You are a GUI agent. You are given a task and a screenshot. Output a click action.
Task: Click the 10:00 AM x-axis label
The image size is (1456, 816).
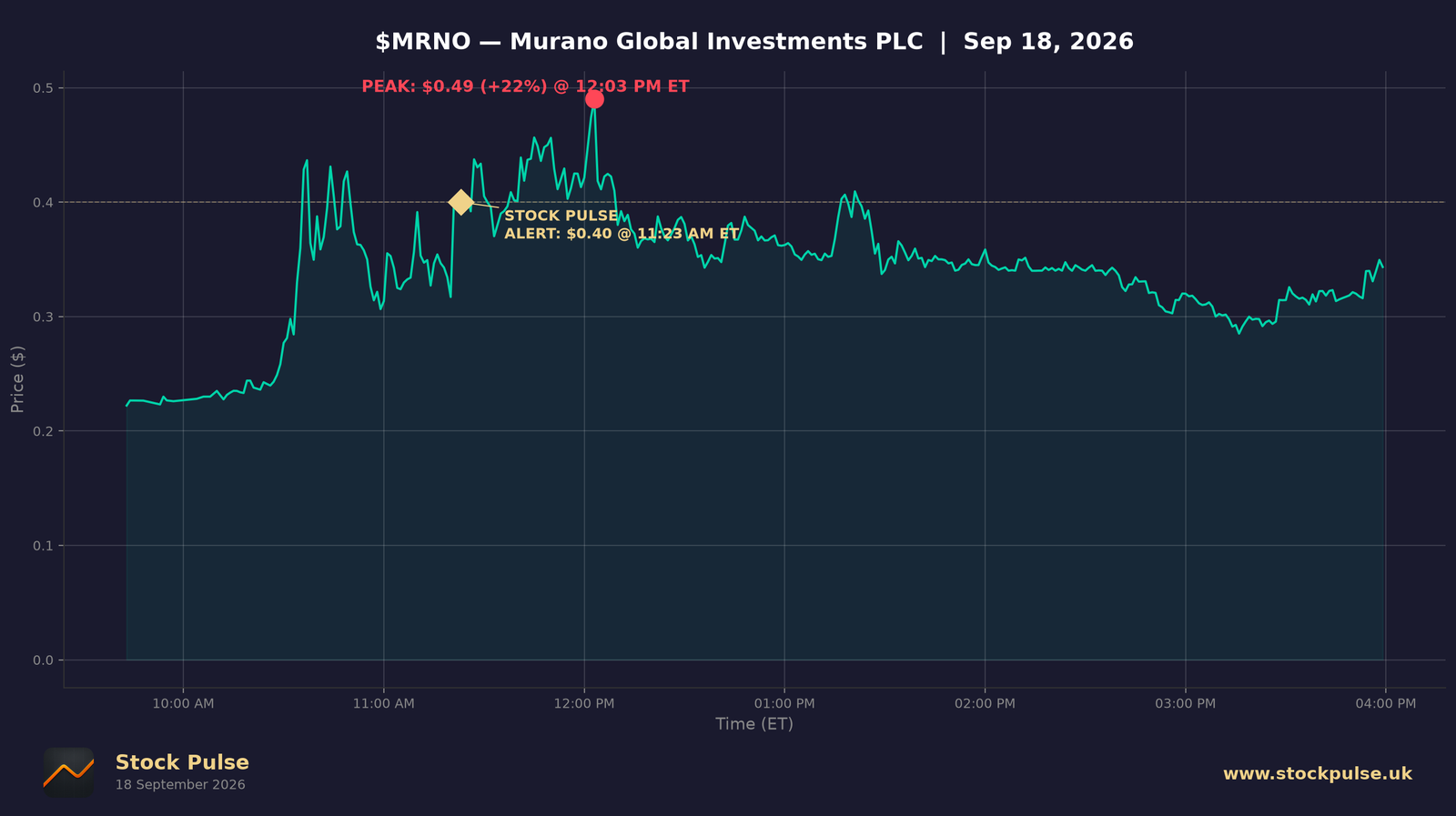pyautogui.click(x=183, y=703)
